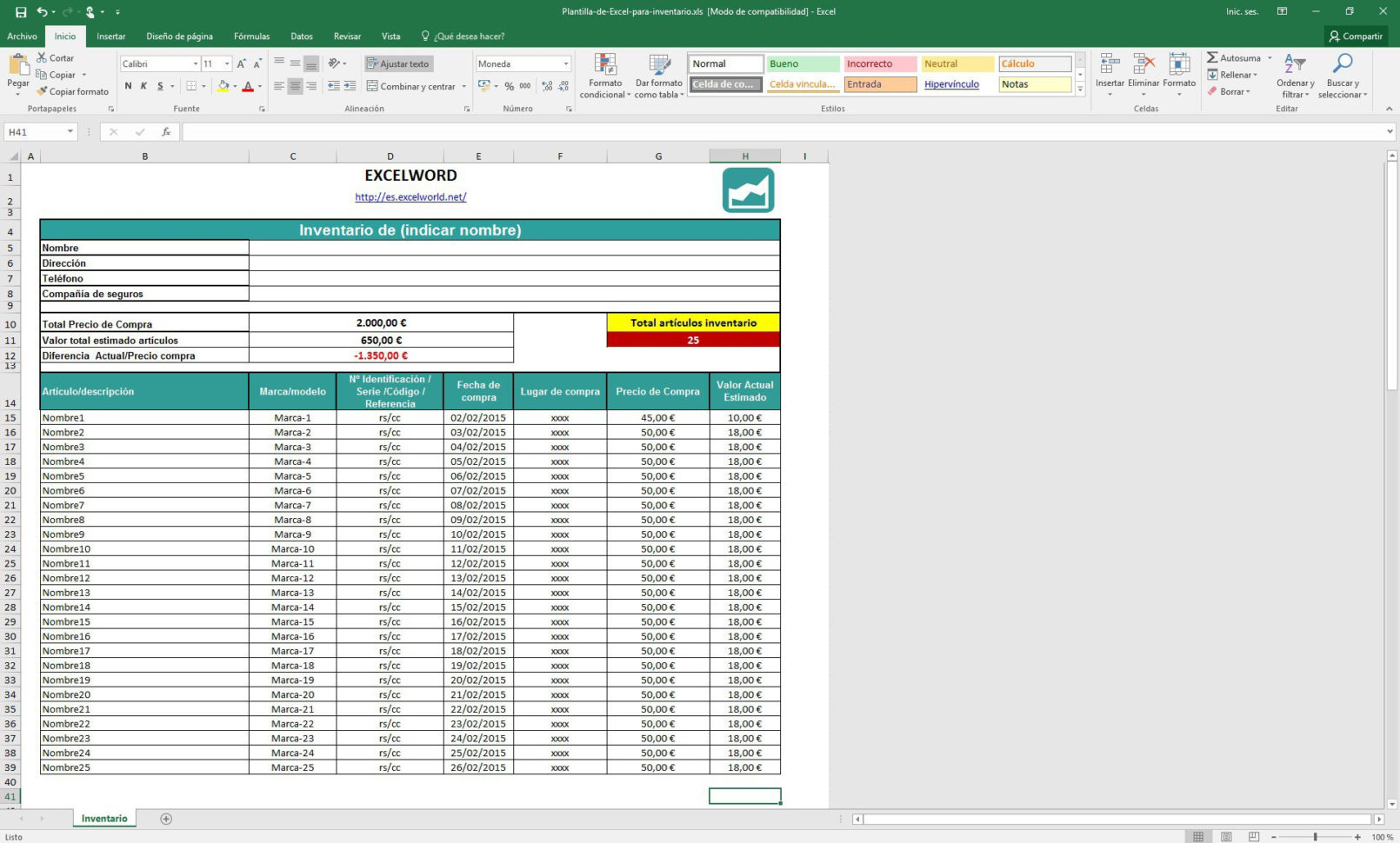Open the font size dropdown
This screenshot has height=843, width=1400.
225,63
